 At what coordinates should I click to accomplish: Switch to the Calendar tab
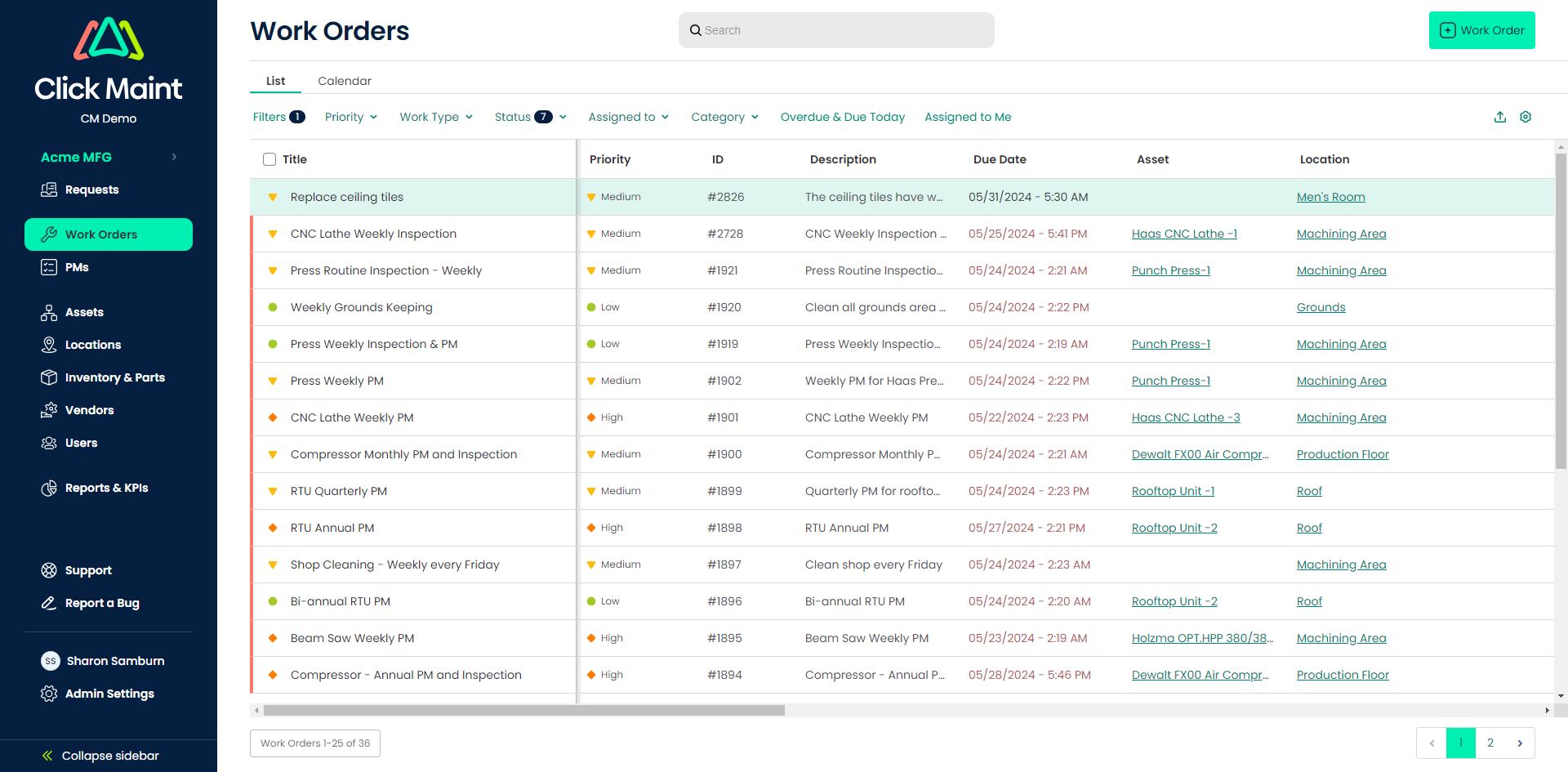click(344, 81)
